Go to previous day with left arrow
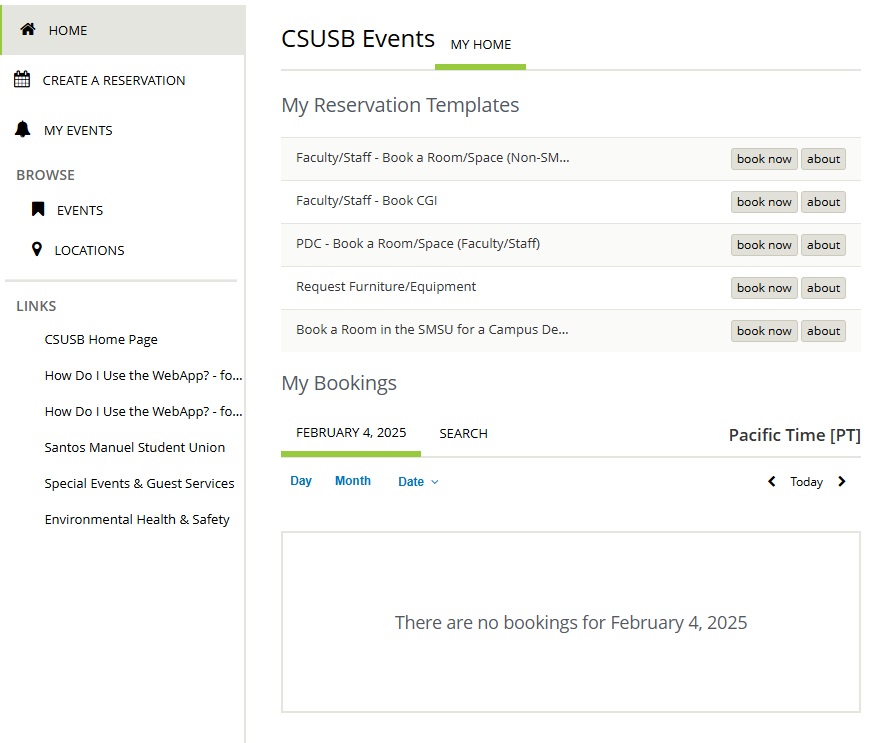Screen dimensions: 886x743 point(771,481)
